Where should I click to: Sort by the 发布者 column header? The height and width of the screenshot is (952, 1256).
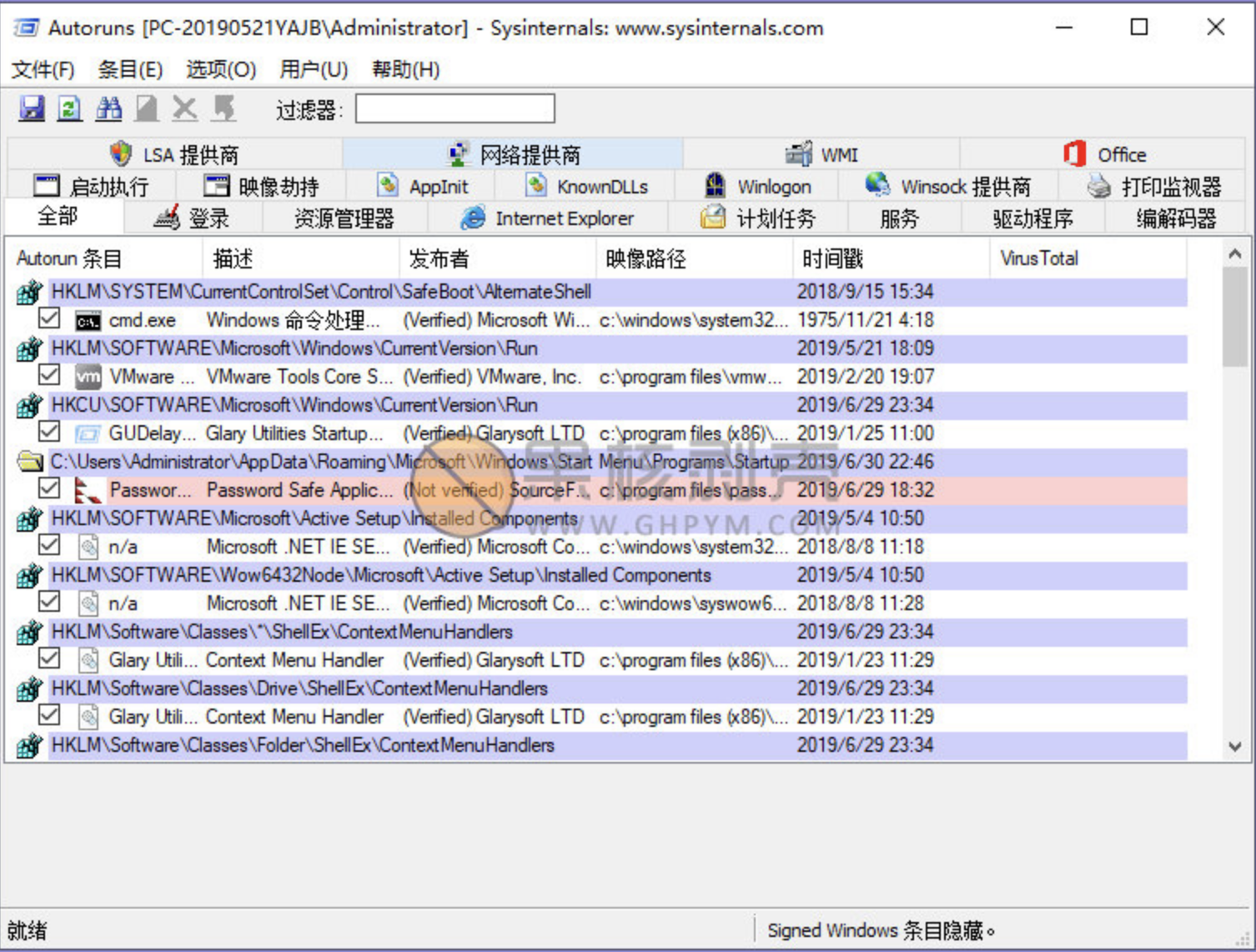(x=497, y=259)
